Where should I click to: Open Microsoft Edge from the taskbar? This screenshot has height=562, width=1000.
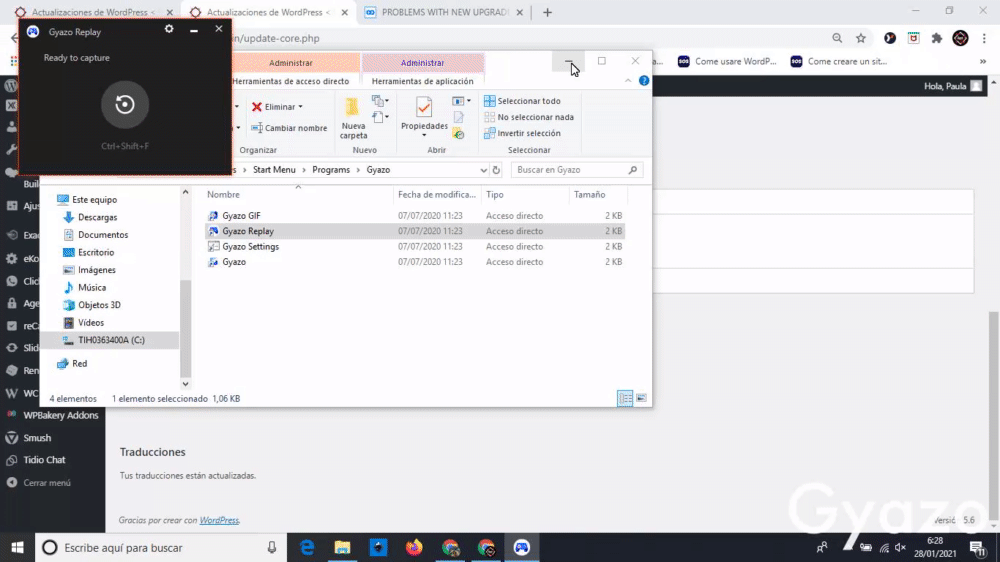(307, 547)
